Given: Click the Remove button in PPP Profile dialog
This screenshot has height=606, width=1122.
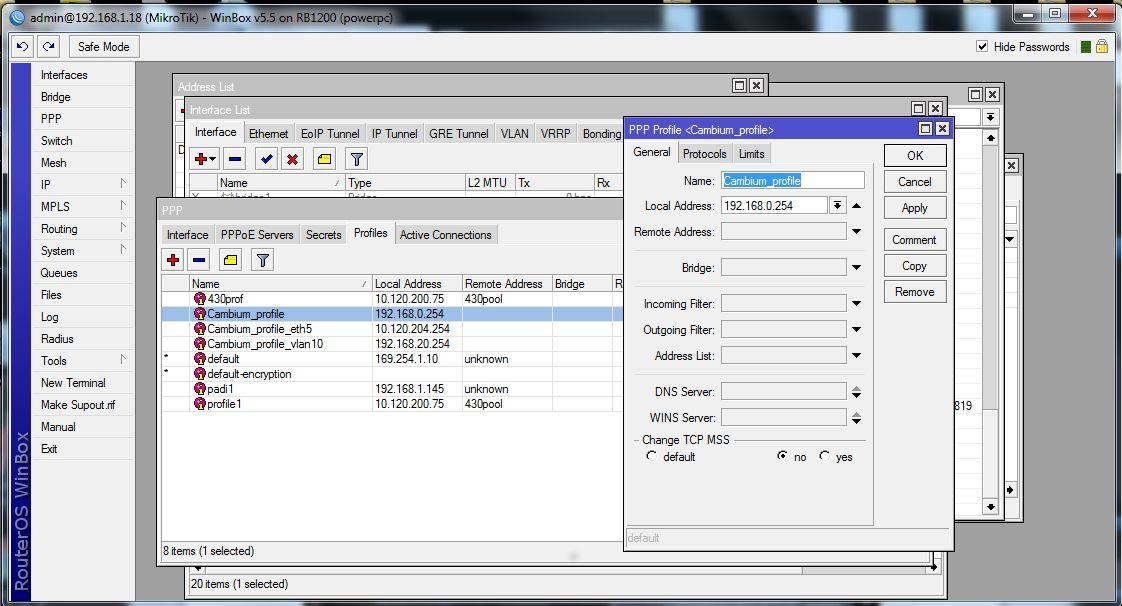Looking at the screenshot, I should pos(915,292).
